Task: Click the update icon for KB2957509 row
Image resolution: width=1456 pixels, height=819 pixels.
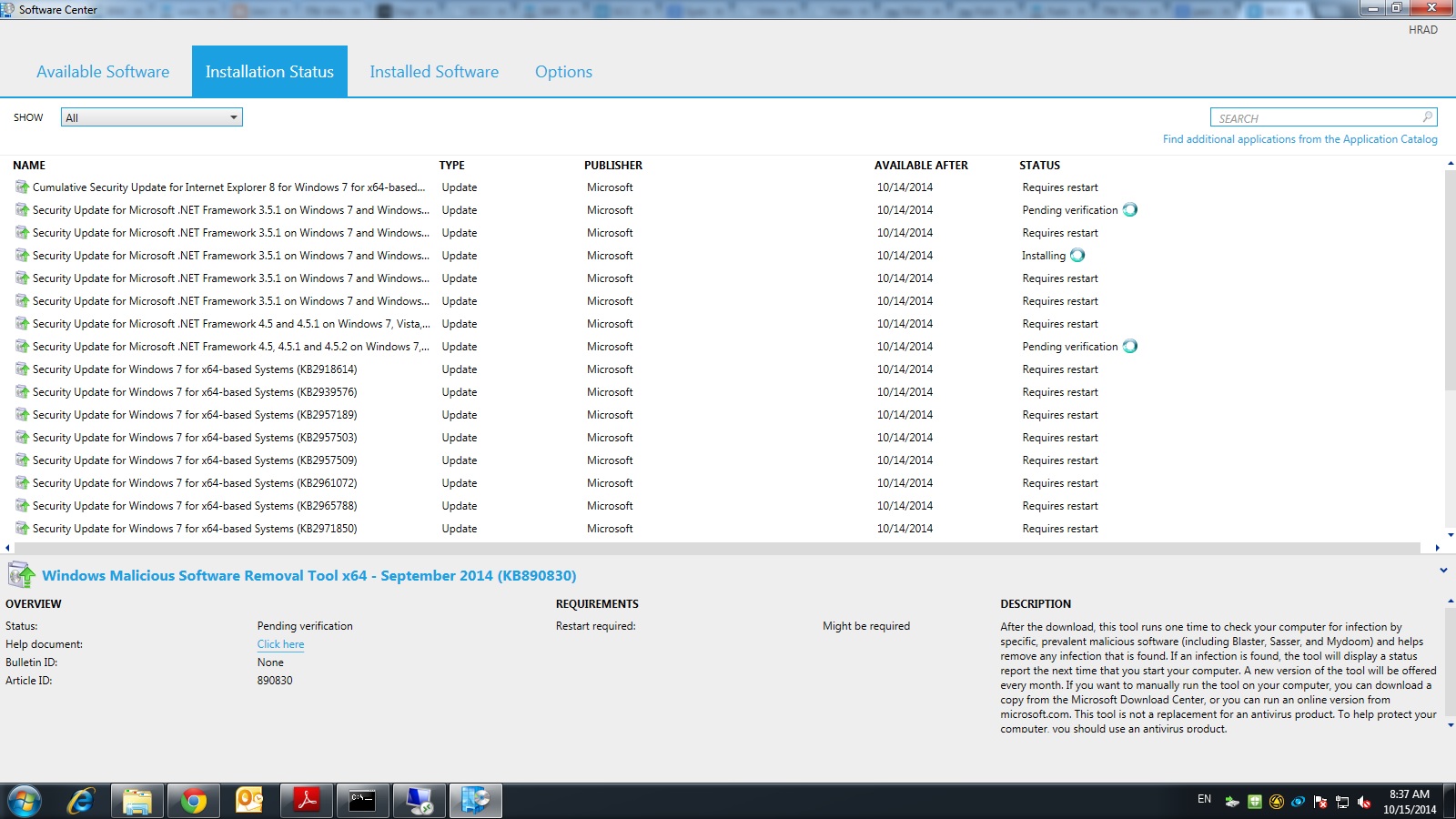Action: click(x=22, y=460)
